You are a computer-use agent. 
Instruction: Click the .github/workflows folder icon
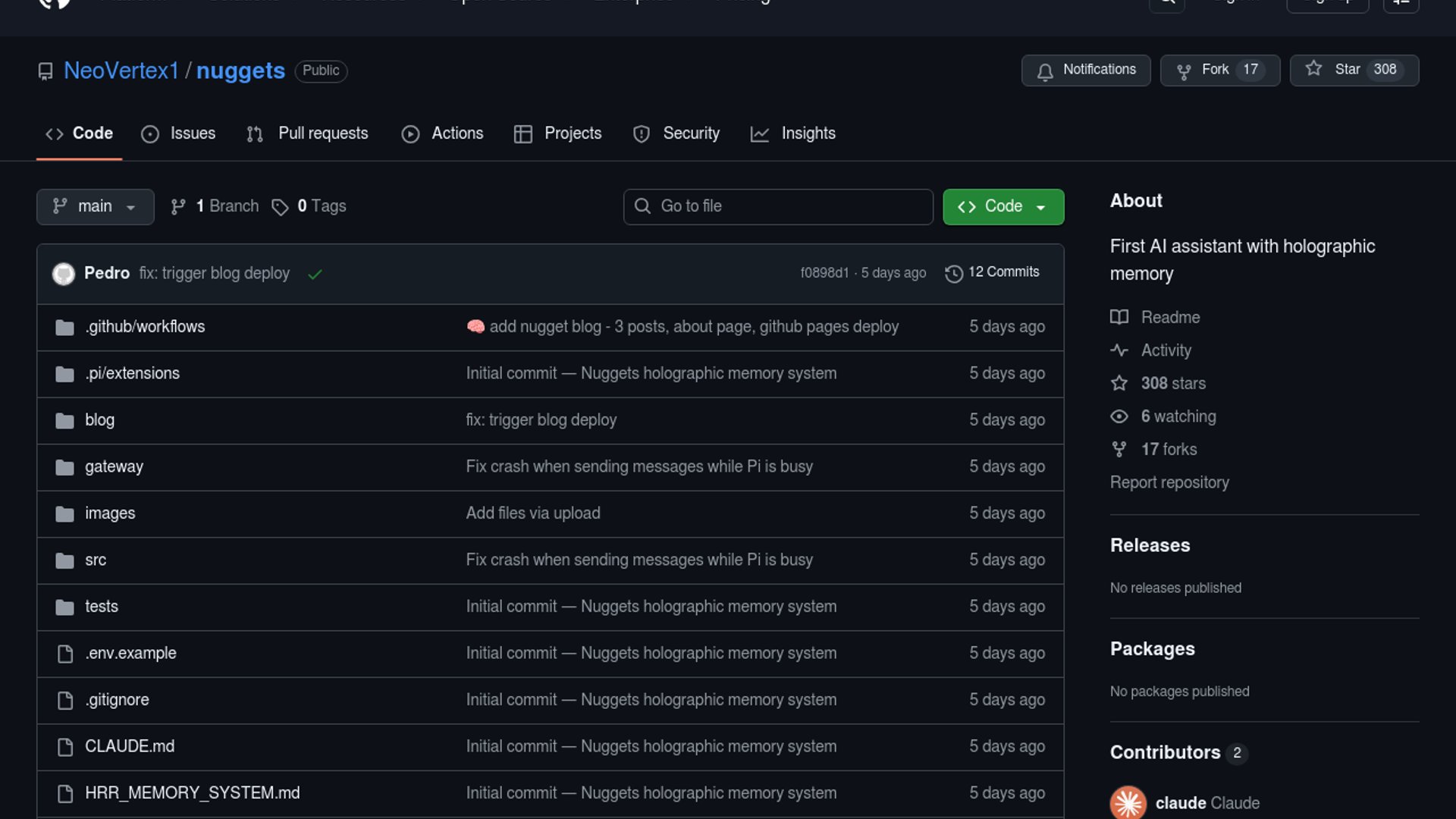click(65, 328)
